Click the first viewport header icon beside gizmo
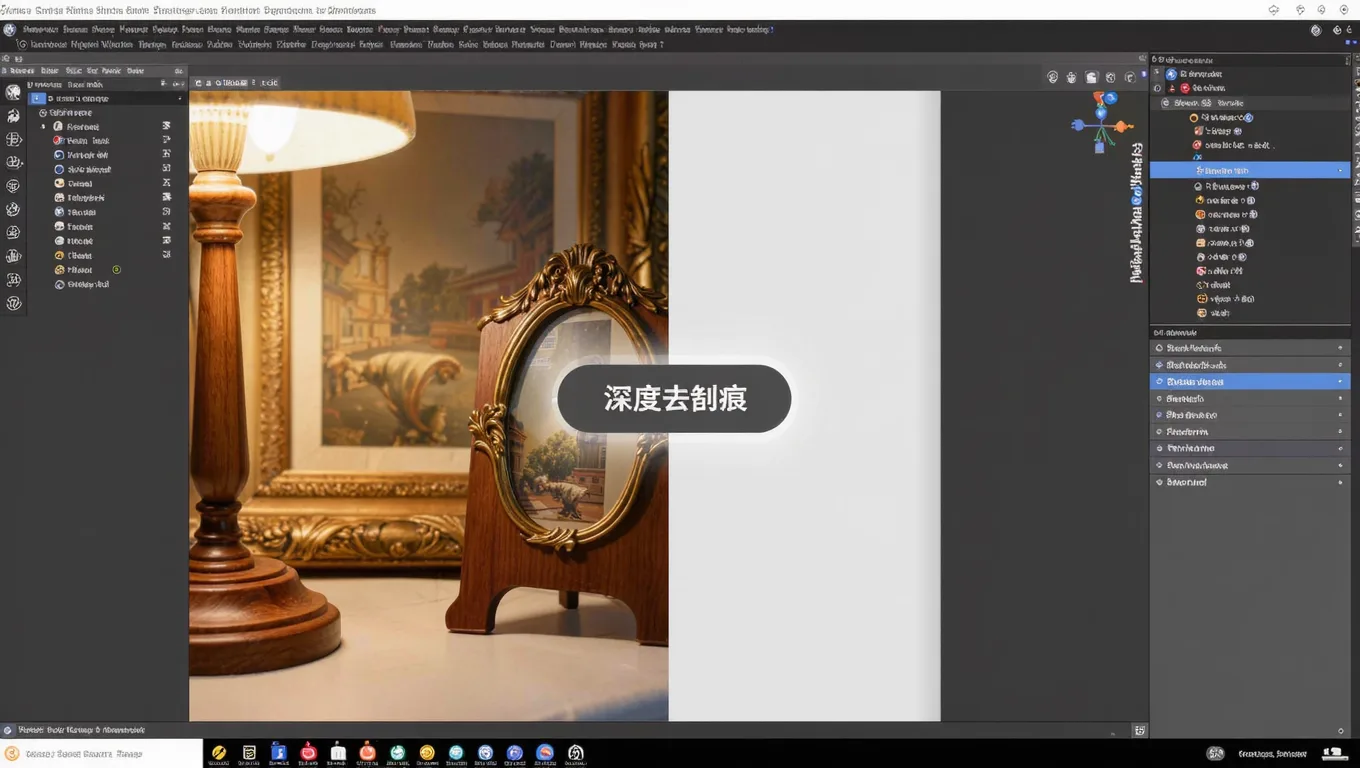 1052,77
